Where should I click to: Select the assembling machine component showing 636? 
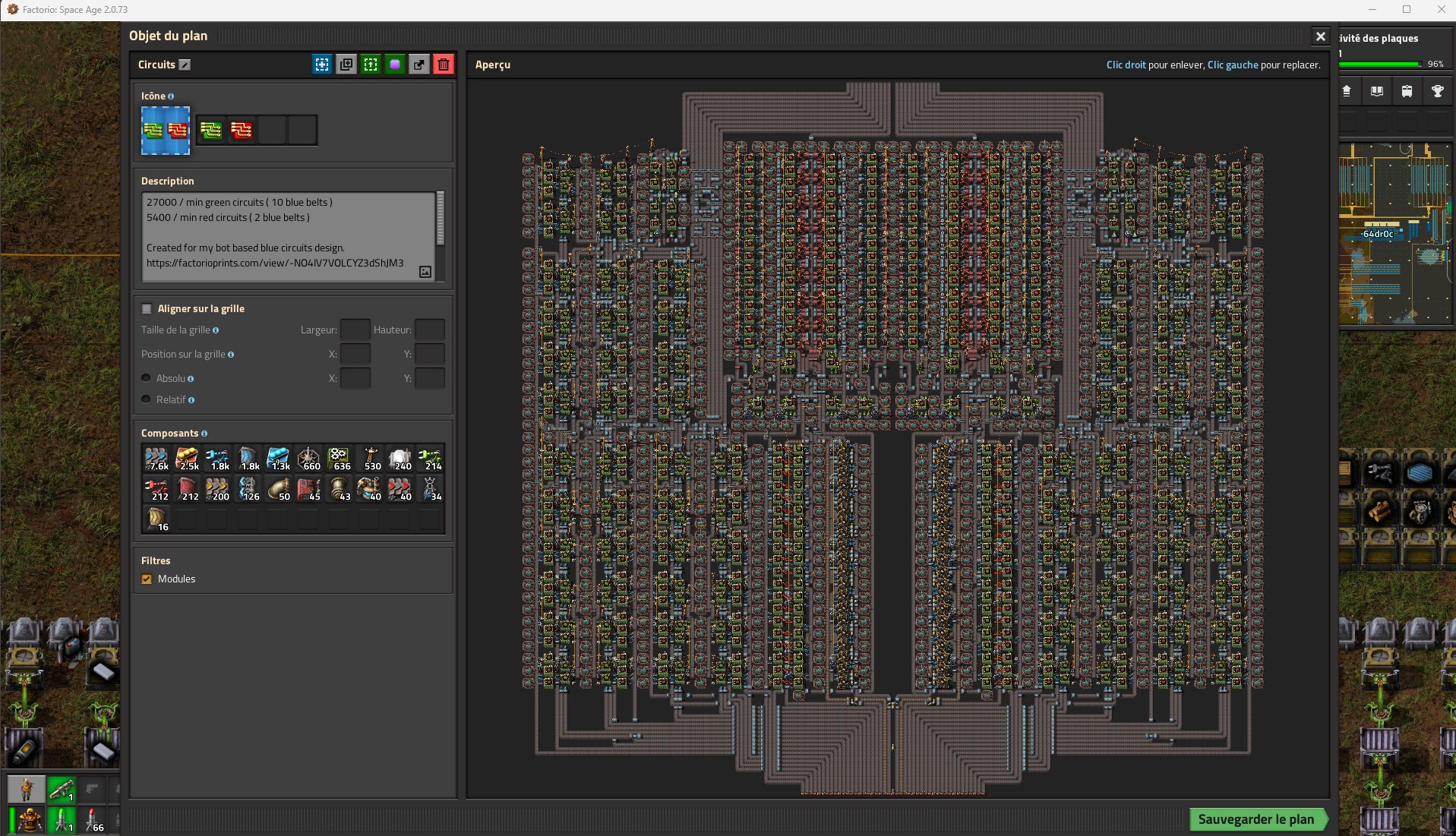(339, 459)
